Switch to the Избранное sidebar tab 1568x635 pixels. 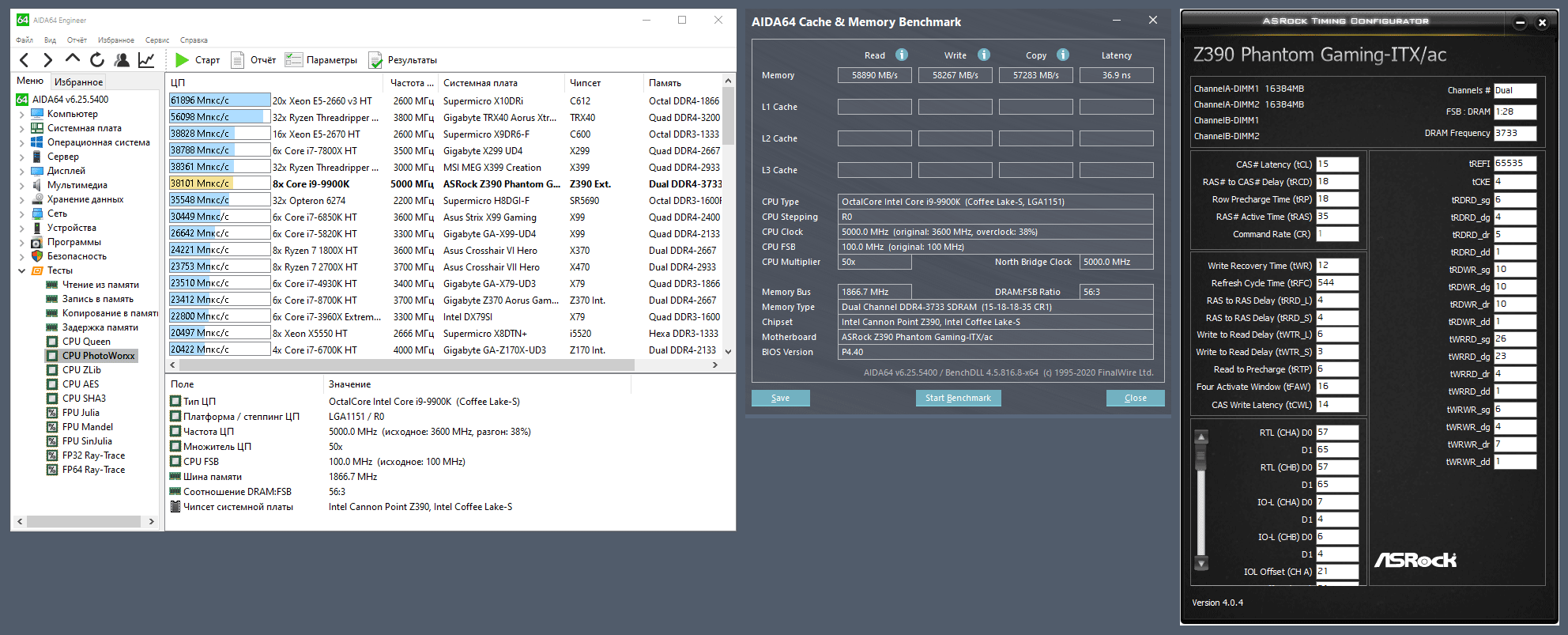pos(78,81)
